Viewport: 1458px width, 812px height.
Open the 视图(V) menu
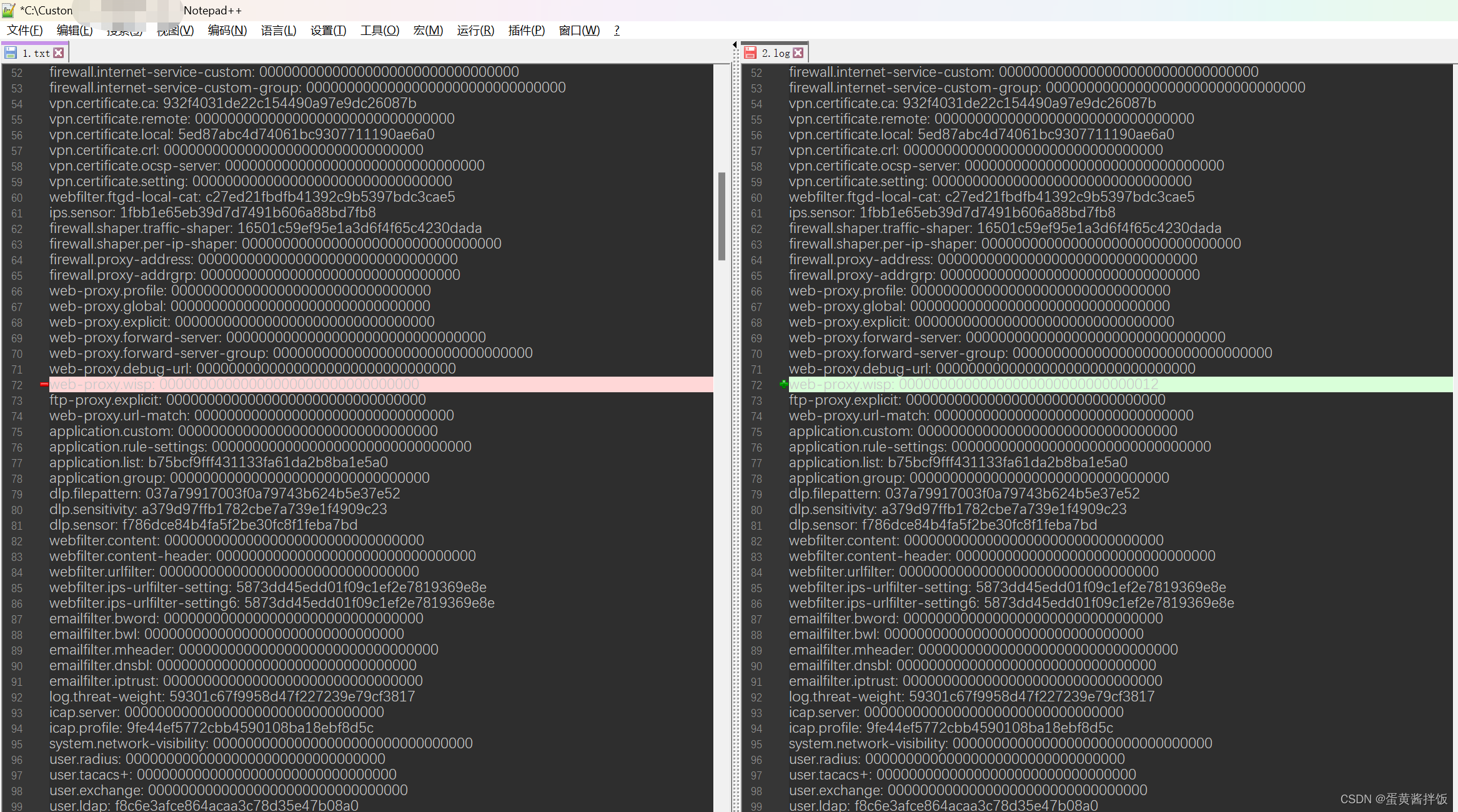pos(176,30)
